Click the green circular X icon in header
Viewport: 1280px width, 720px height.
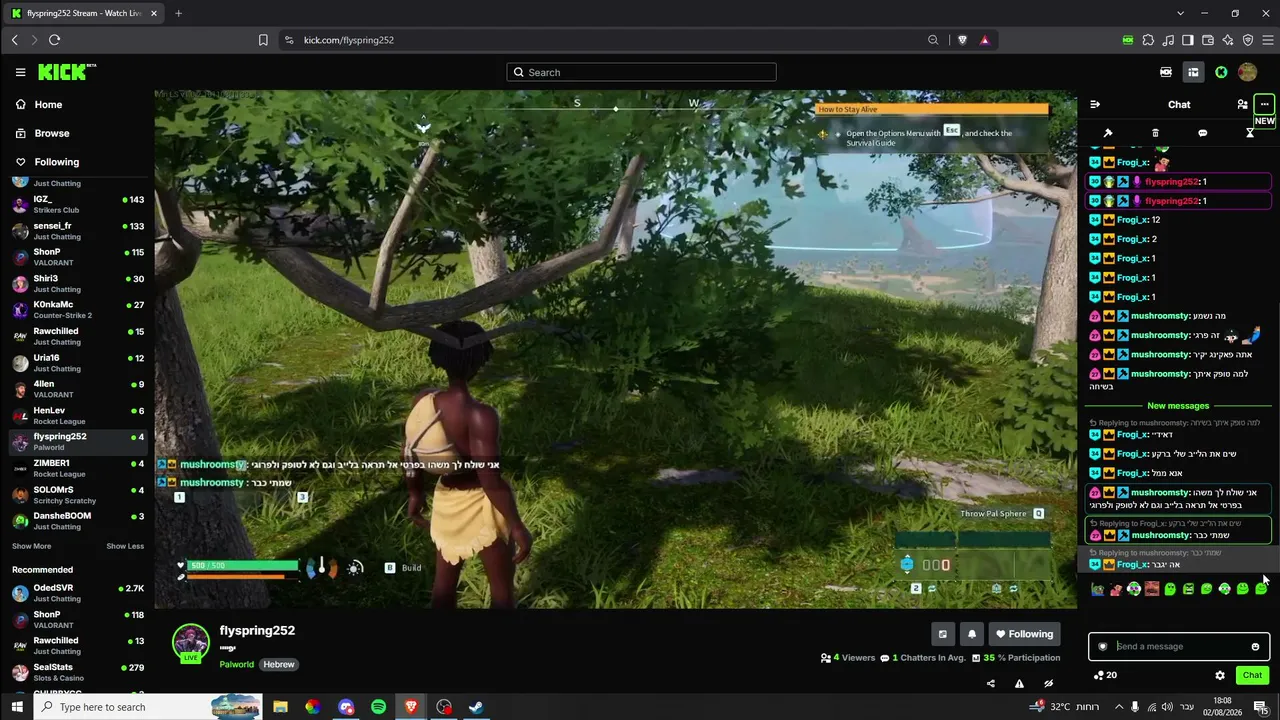[x=1221, y=72]
